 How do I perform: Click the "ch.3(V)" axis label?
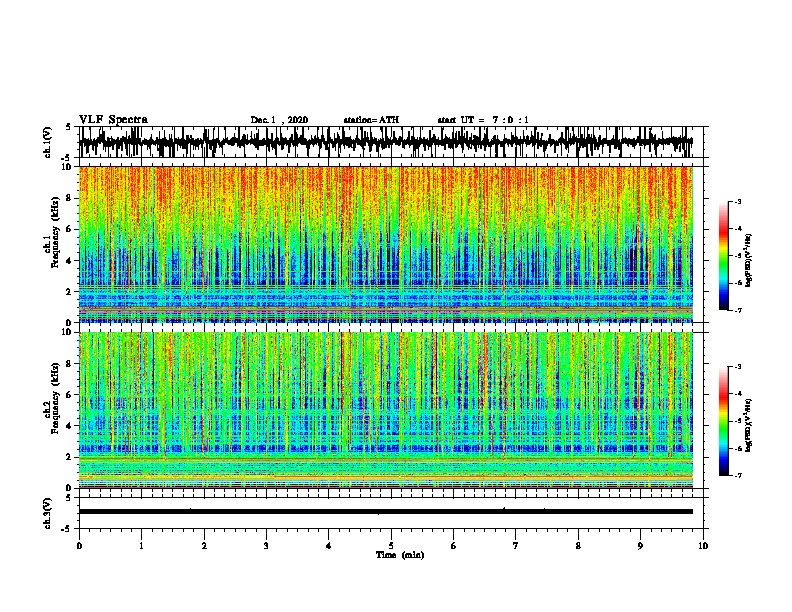[x=48, y=513]
